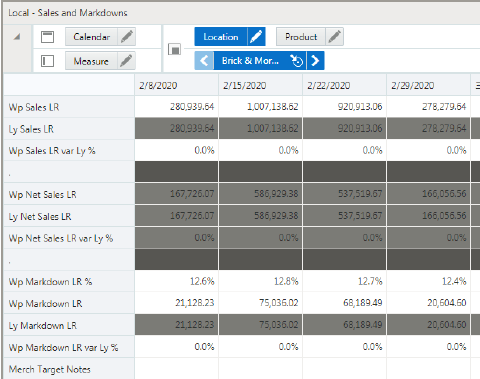Viewport: 480px width, 379px height.
Task: Click Wp Markdown LR cell 68,189.49
Action: tap(345, 303)
